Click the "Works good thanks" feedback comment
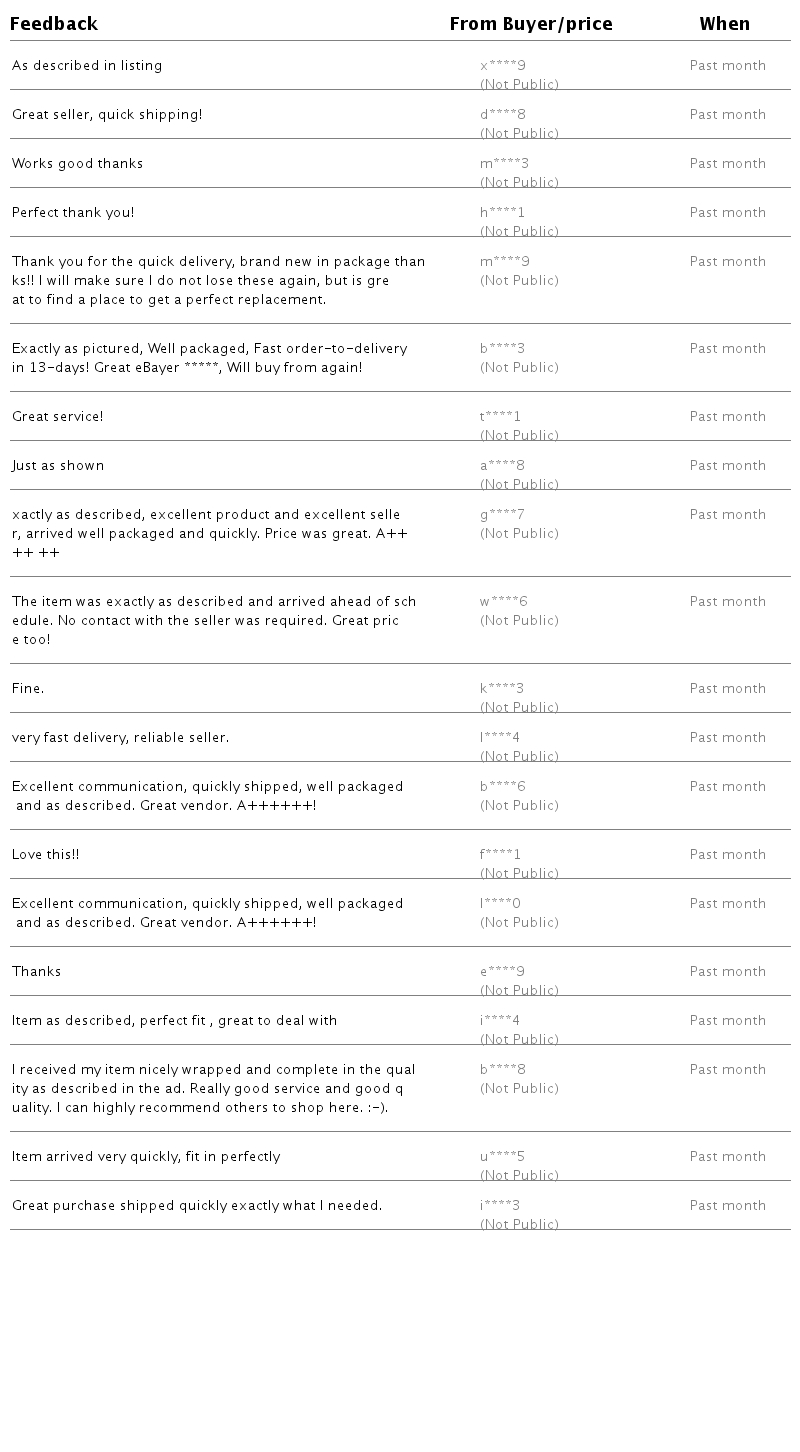This screenshot has height=1452, width=800. [x=78, y=164]
